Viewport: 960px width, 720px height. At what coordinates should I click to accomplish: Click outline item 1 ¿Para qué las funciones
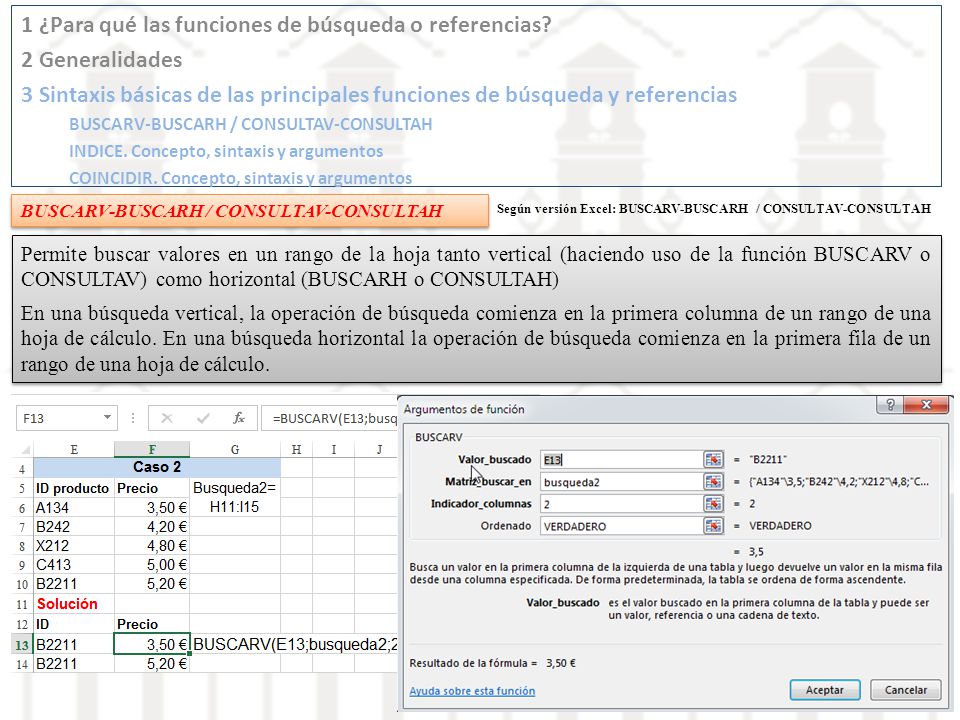click(x=287, y=24)
